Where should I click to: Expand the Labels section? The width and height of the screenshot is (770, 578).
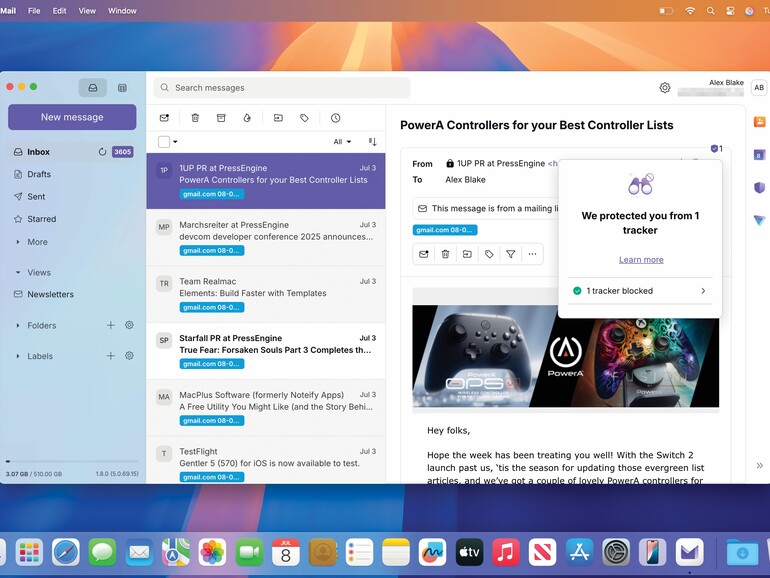(18, 356)
